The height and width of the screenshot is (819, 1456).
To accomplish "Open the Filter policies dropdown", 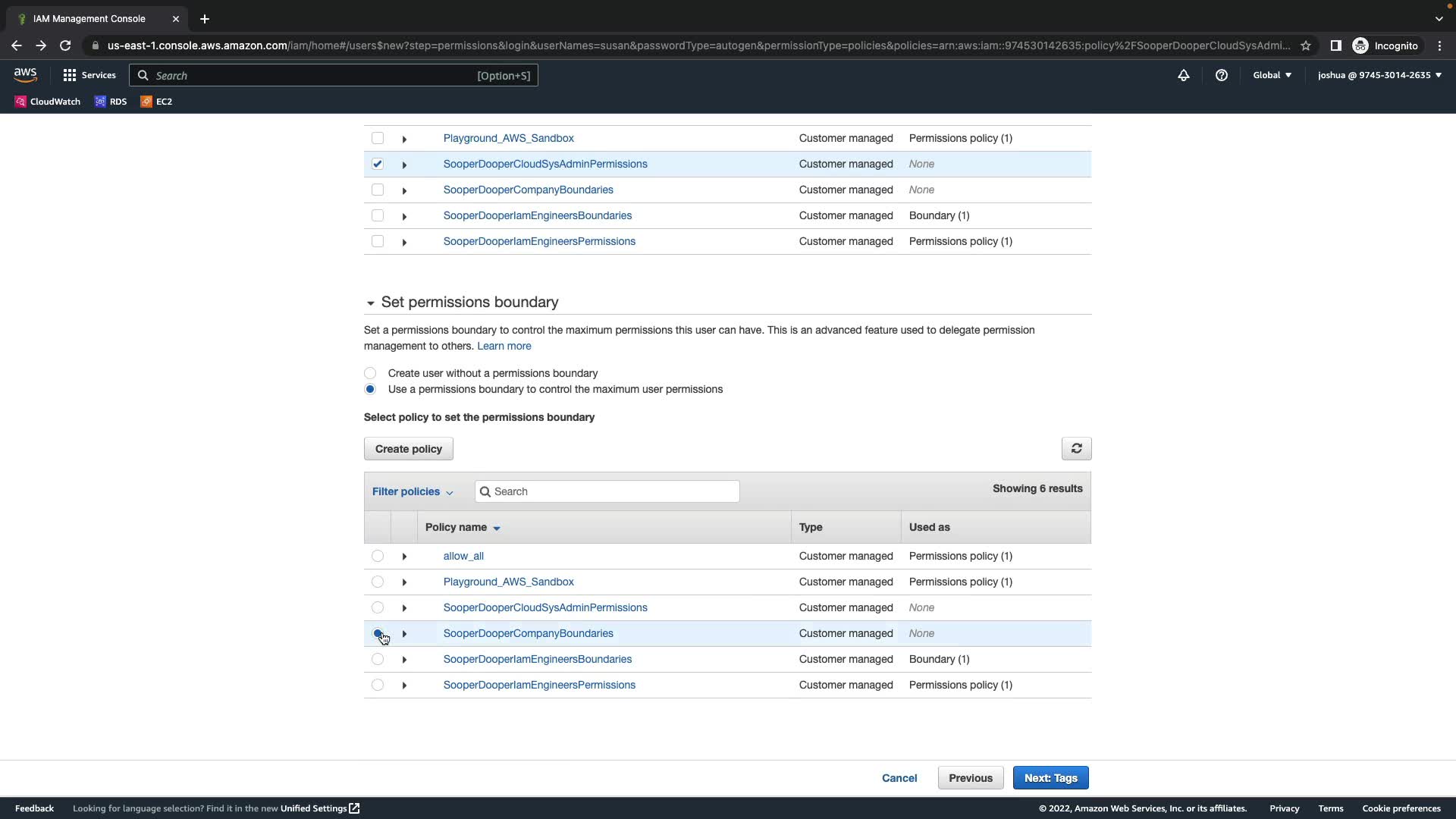I will tap(413, 491).
